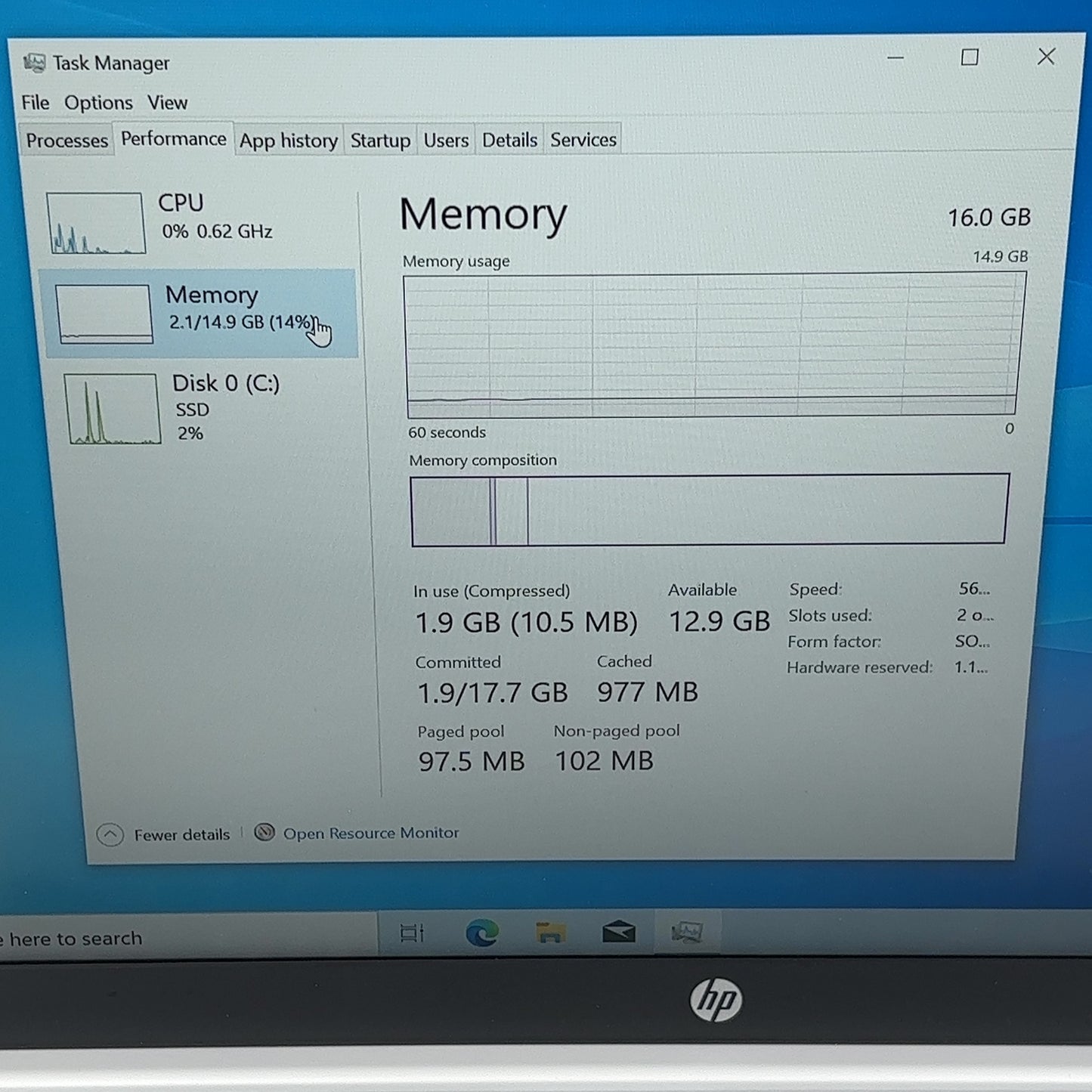
Task: Click the In use value 1.9 GB (10.5 MB)
Action: tap(527, 623)
